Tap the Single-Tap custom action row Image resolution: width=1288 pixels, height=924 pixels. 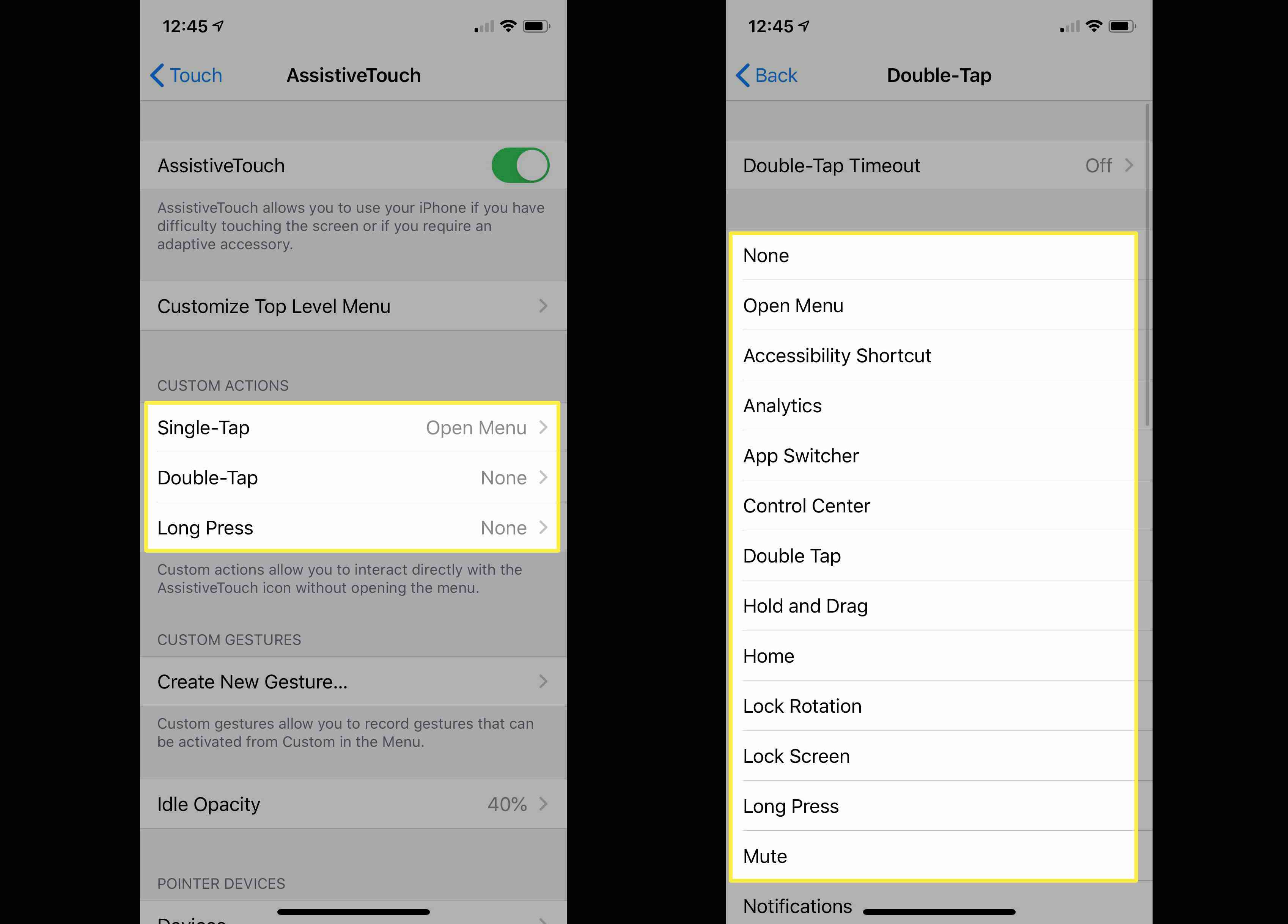350,428
